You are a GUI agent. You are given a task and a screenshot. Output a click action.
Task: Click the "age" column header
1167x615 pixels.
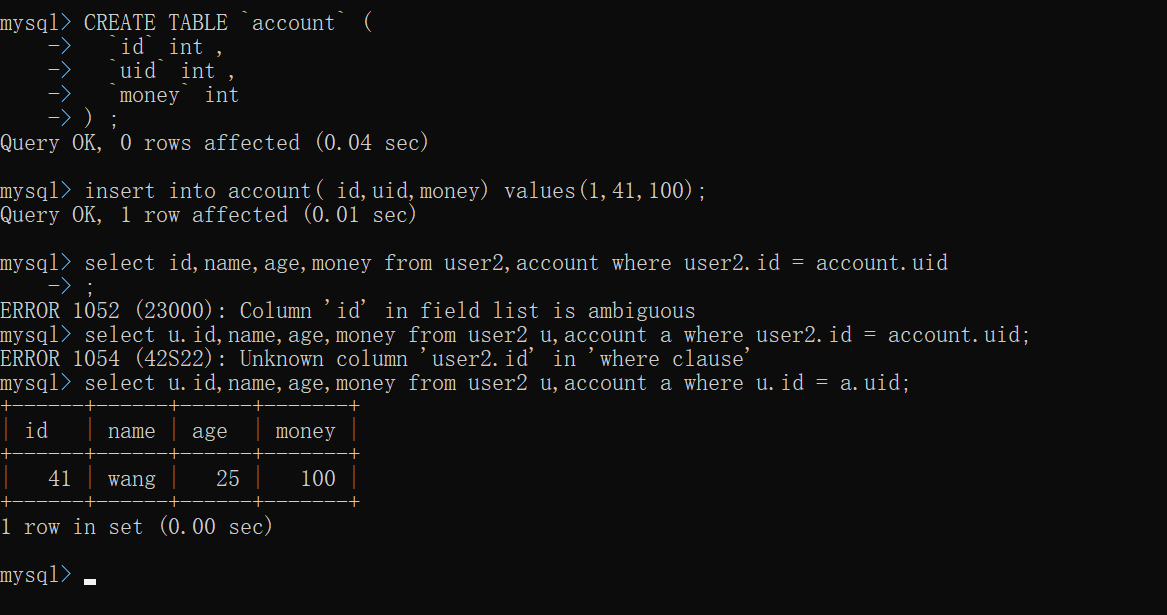click(x=209, y=431)
